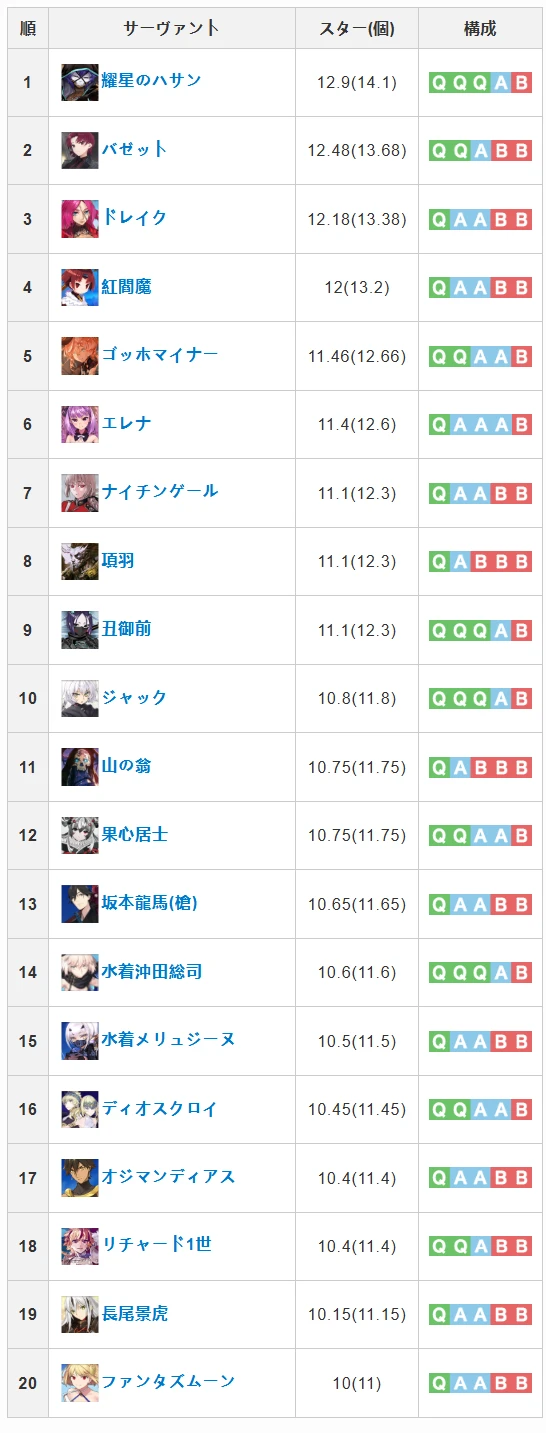
Task: Click the オジマンディアス name link
Action: [x=169, y=1176]
